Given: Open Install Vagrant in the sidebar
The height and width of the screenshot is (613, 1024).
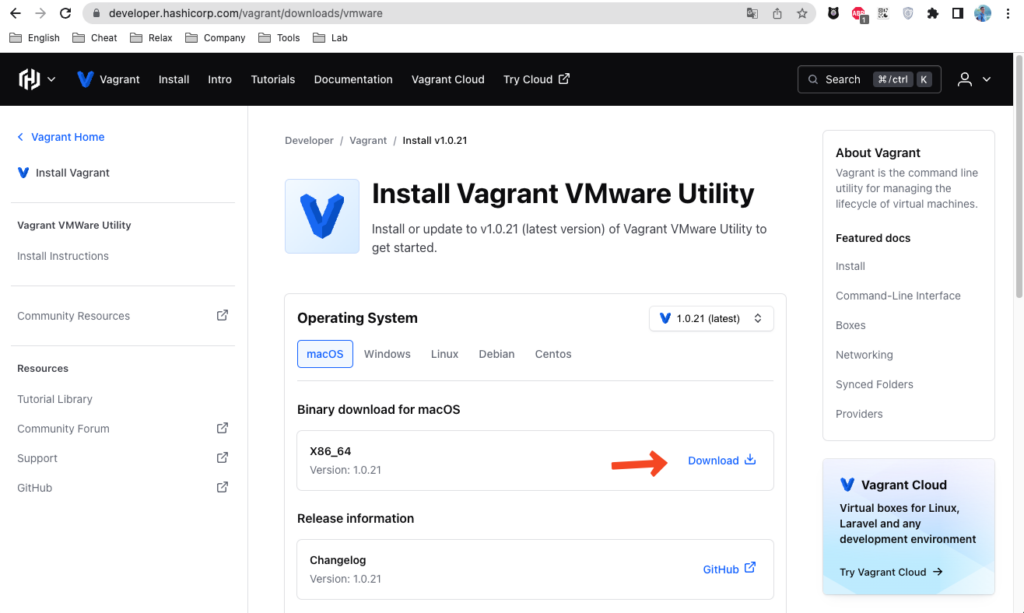Looking at the screenshot, I should tap(72, 172).
